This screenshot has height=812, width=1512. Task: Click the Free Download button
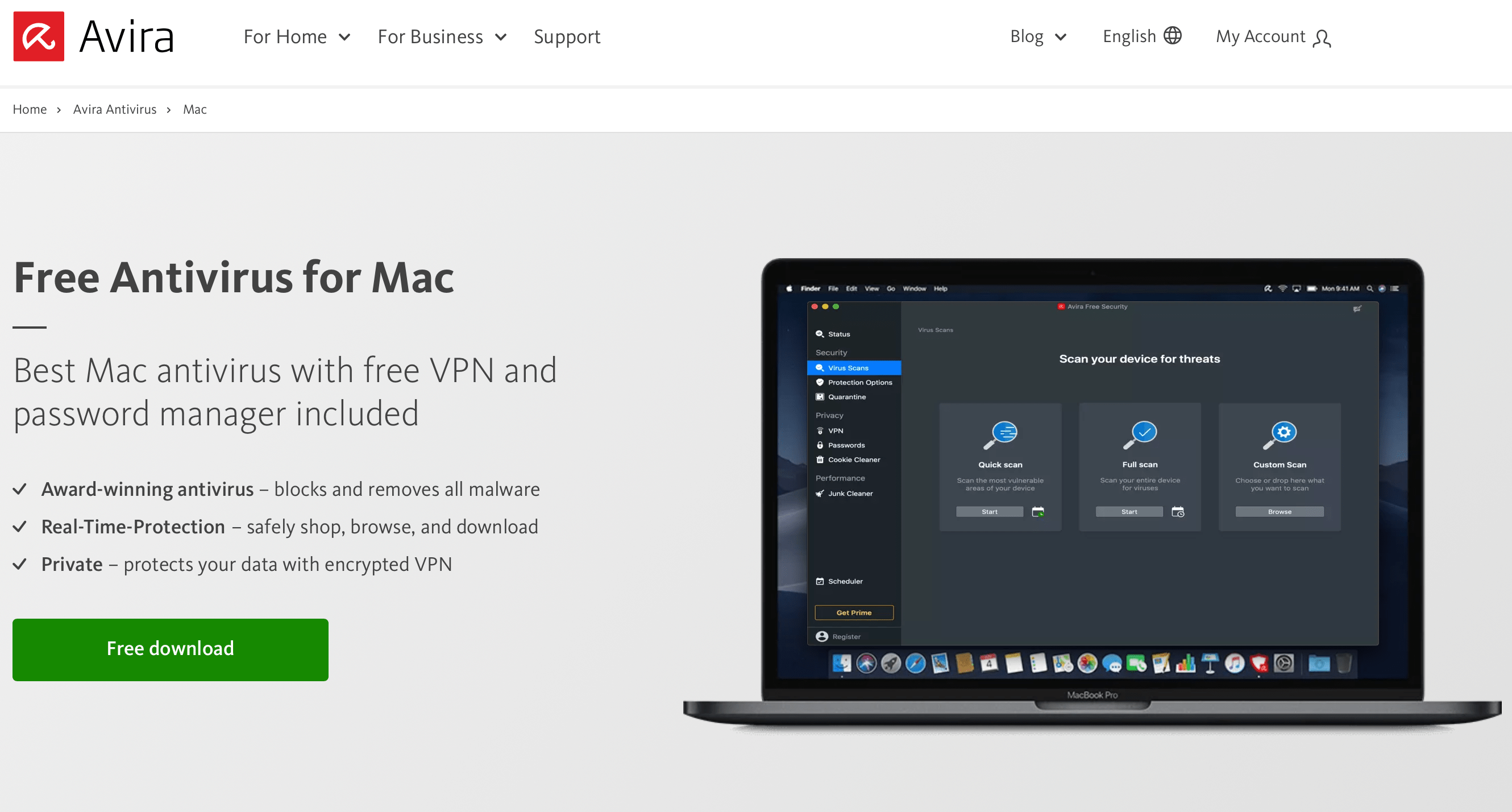pos(170,647)
